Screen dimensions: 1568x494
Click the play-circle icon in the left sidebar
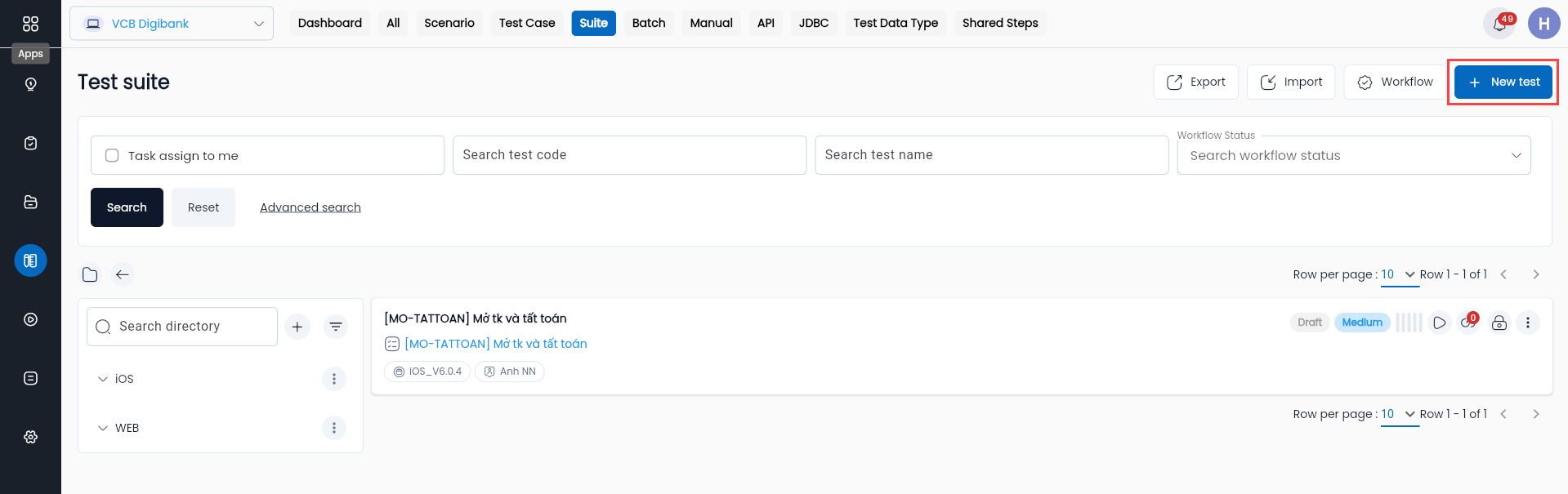coord(30,319)
